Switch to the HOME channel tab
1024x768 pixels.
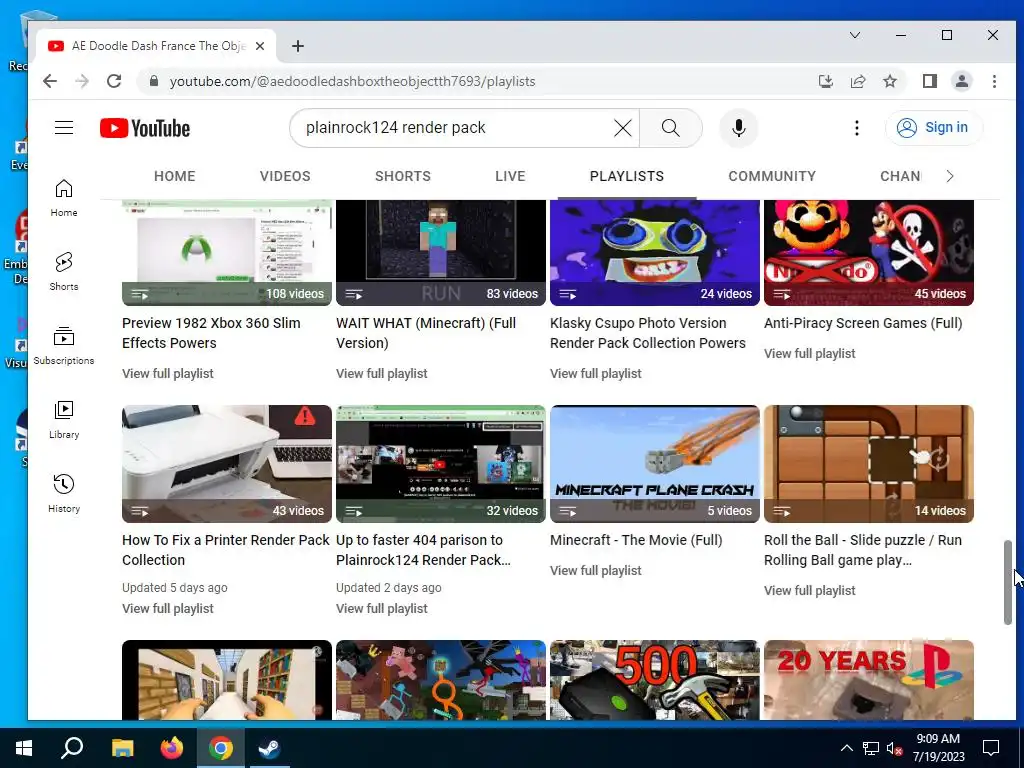[174, 176]
